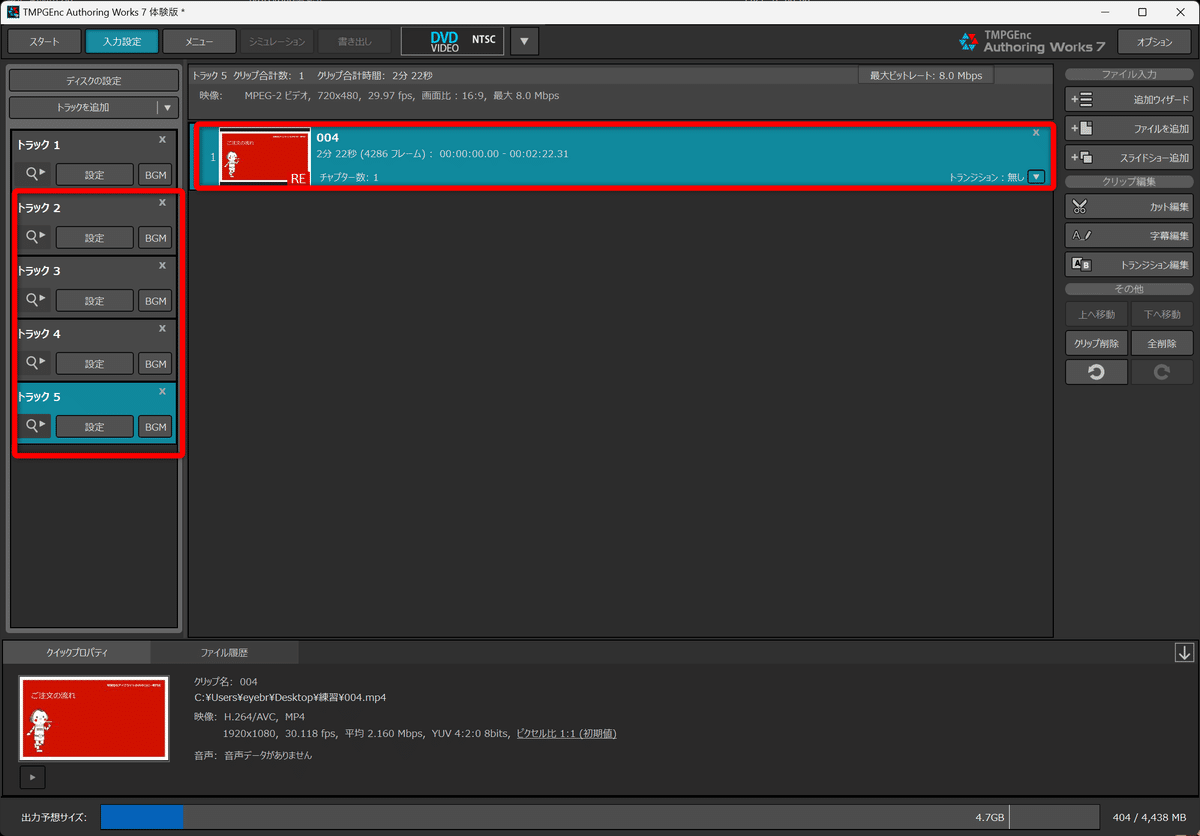
Task: Click ファイルを追加 to add a file
Action: (1129, 129)
